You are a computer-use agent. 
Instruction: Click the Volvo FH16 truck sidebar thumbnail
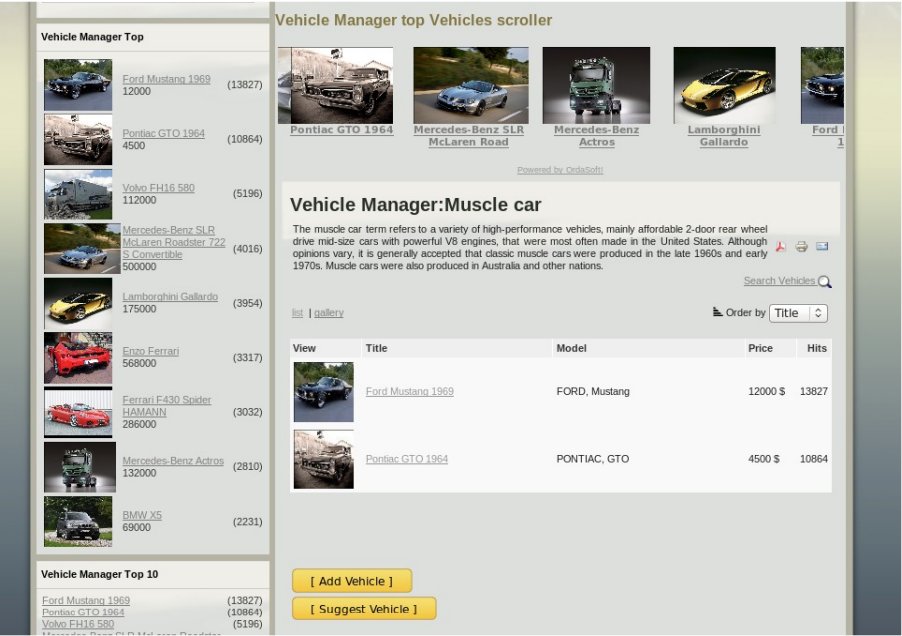(78, 194)
